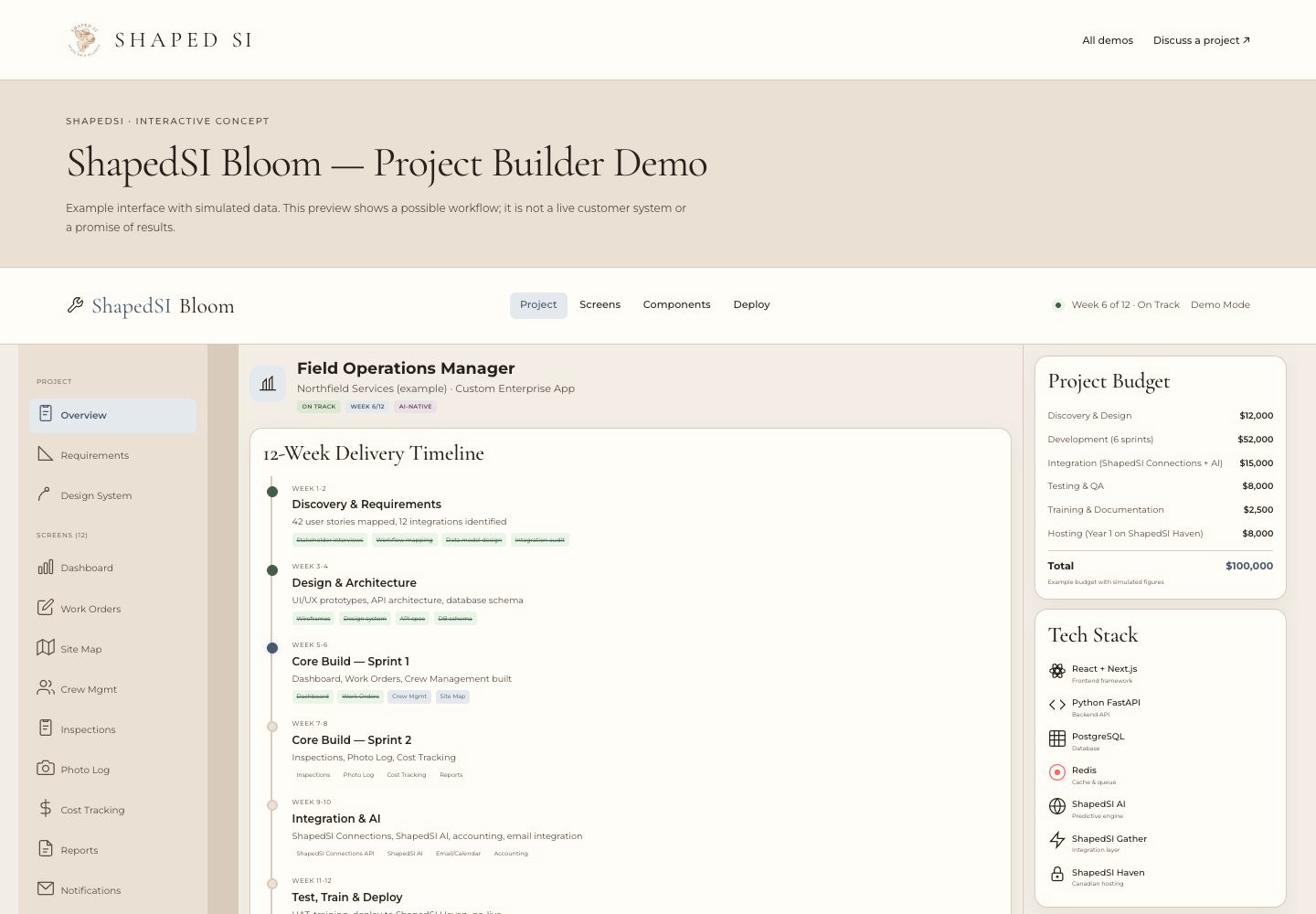Click the React + Next.js atom icon

(1057, 671)
